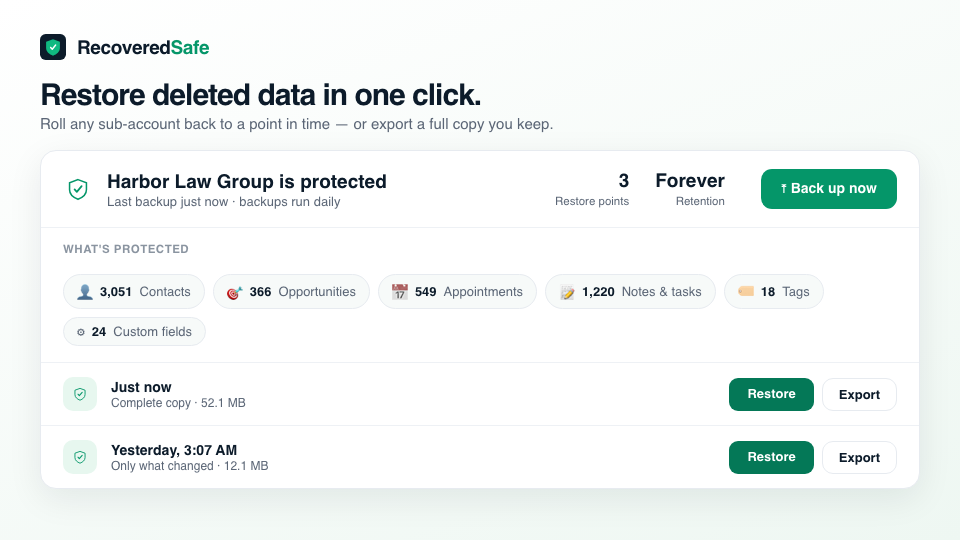Select the 366 Opportunities chip
Viewport: 960px width, 540px height.
291,291
